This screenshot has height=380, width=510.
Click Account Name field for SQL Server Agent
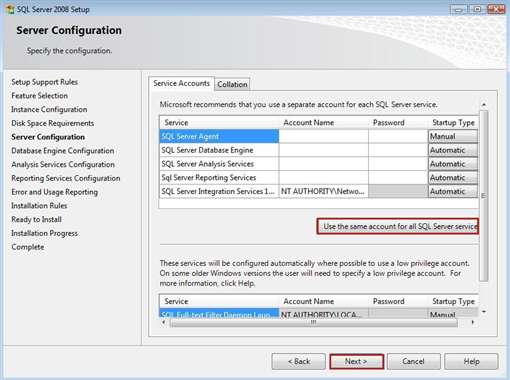(323, 136)
